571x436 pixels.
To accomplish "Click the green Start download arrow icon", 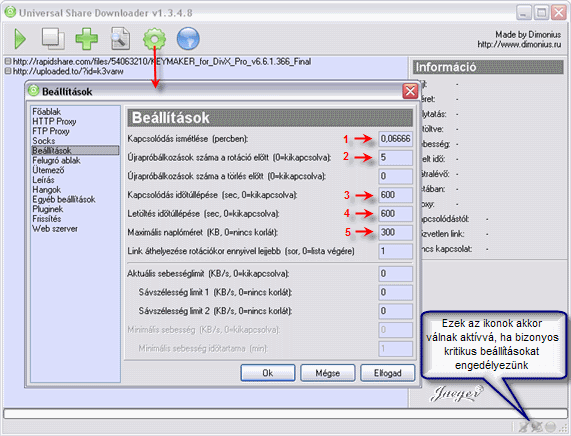I will [x=20, y=39].
